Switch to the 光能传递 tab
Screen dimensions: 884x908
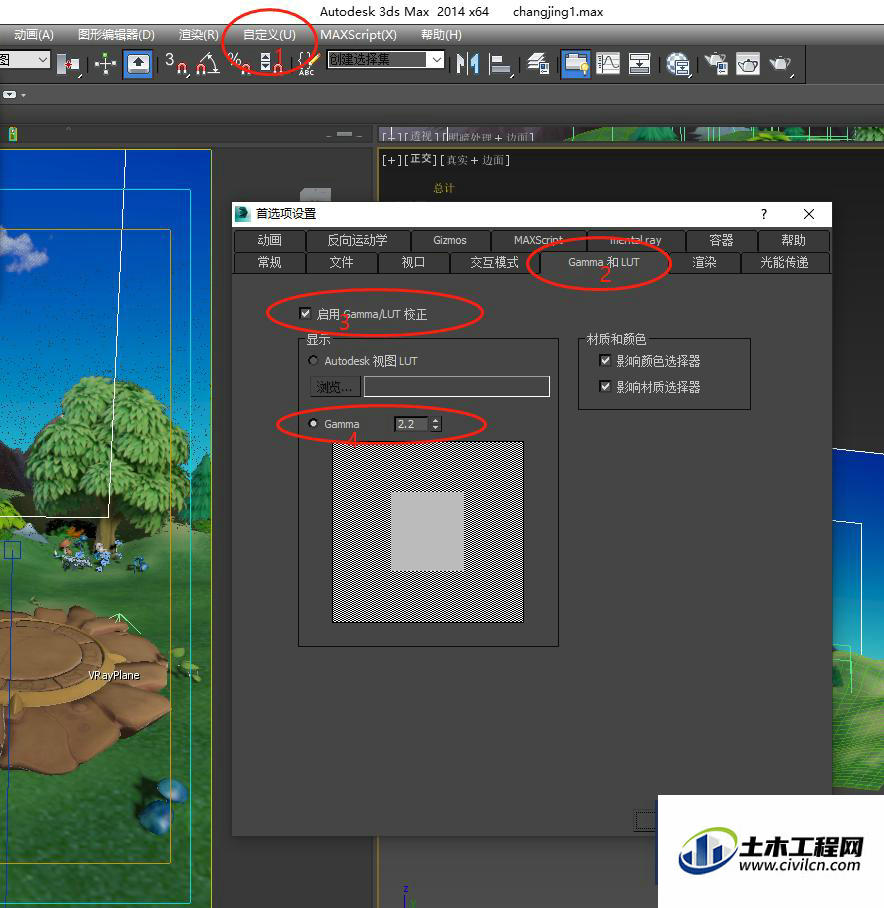click(x=784, y=262)
